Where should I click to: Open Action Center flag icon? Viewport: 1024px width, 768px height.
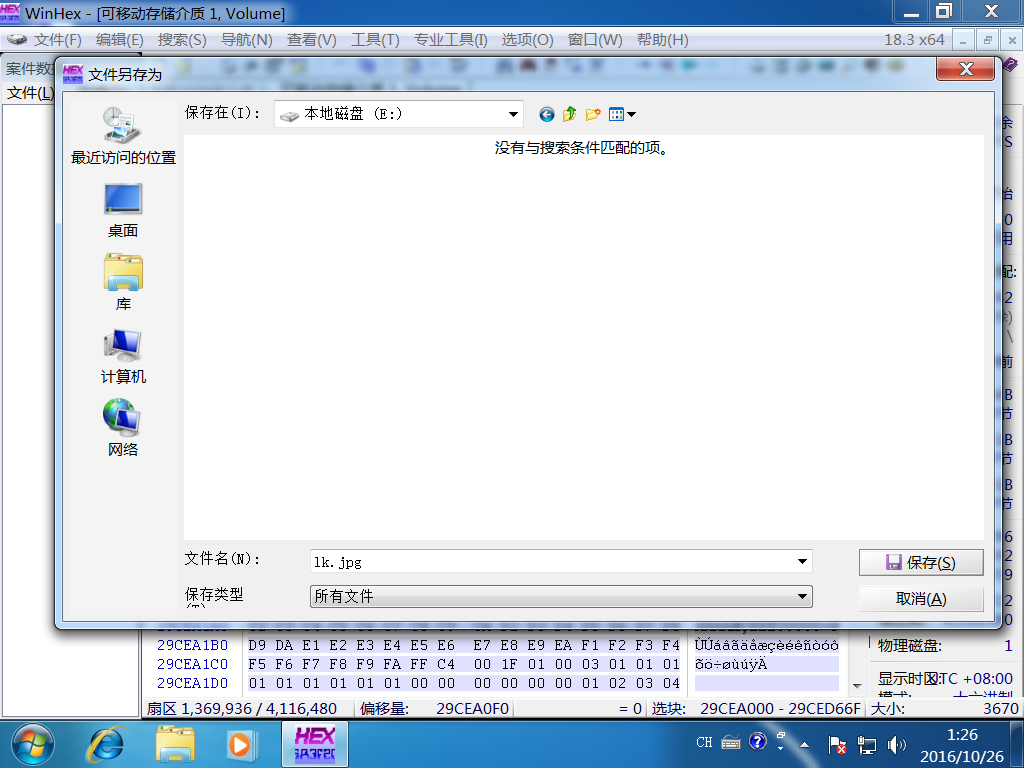[837, 744]
